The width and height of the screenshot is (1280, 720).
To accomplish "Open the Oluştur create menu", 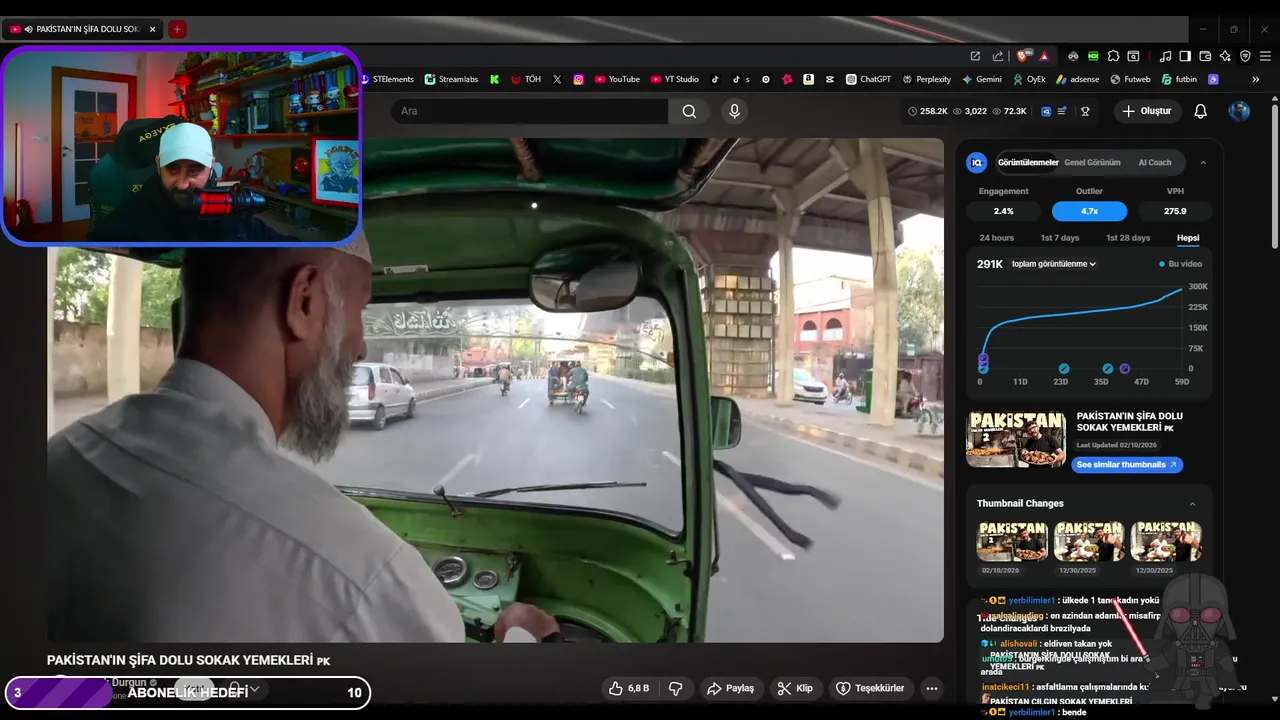I will point(1148,111).
